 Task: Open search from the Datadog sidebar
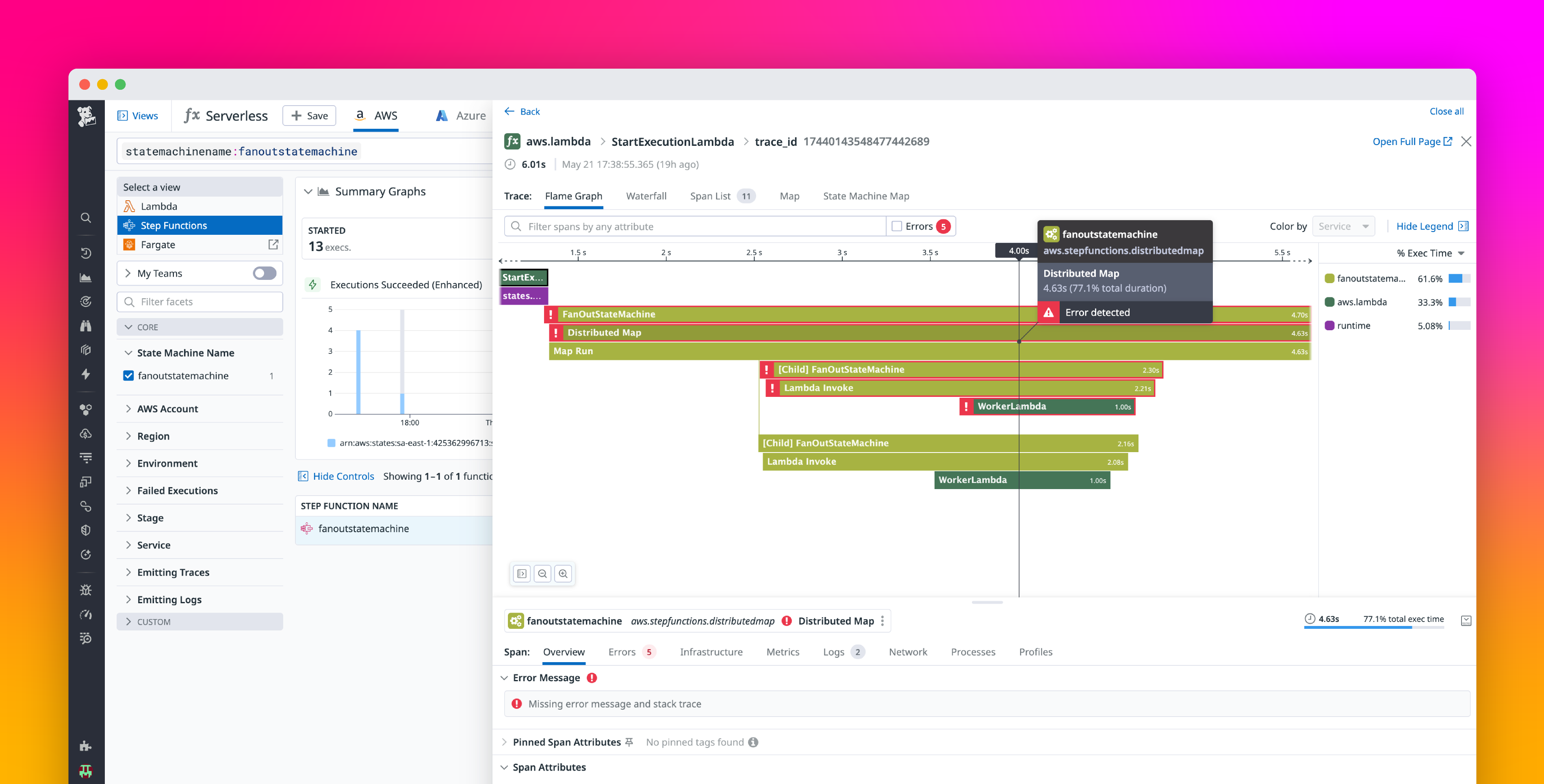coord(86,218)
